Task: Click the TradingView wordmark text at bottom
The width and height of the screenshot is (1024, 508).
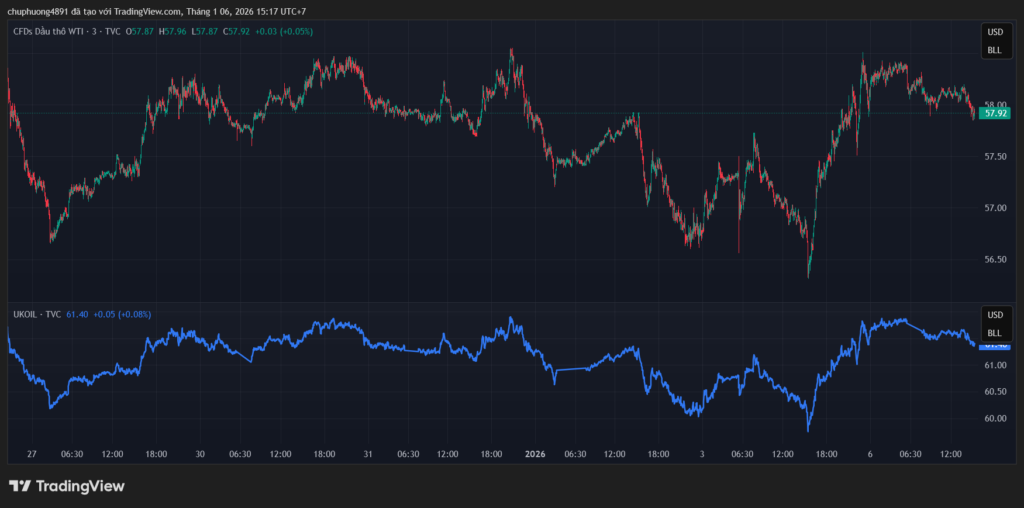Action: (80, 486)
